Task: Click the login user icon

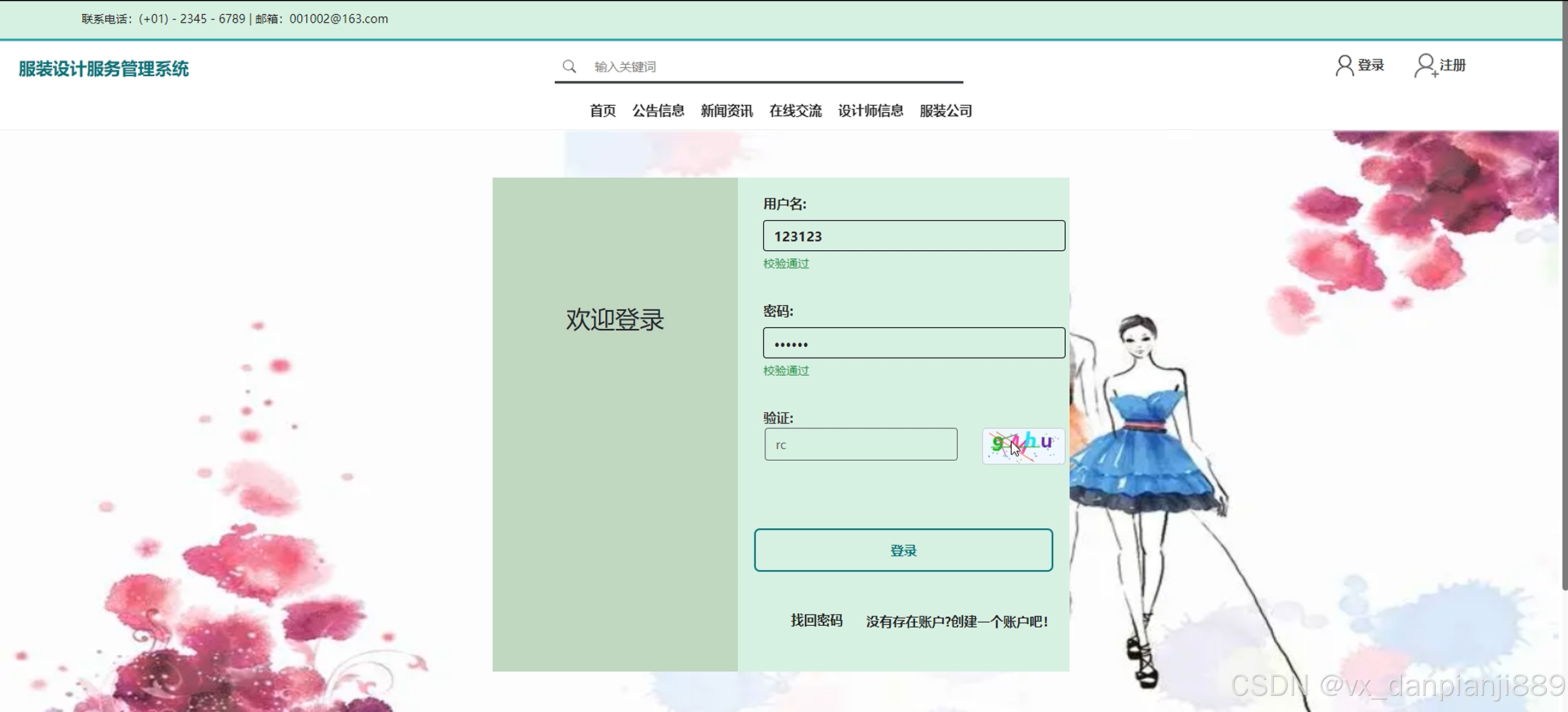Action: (1344, 65)
